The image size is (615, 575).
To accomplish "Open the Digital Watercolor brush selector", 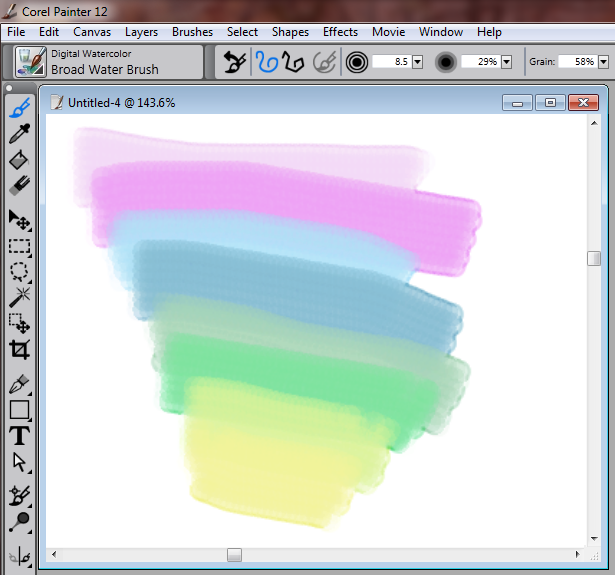I will 31,62.
